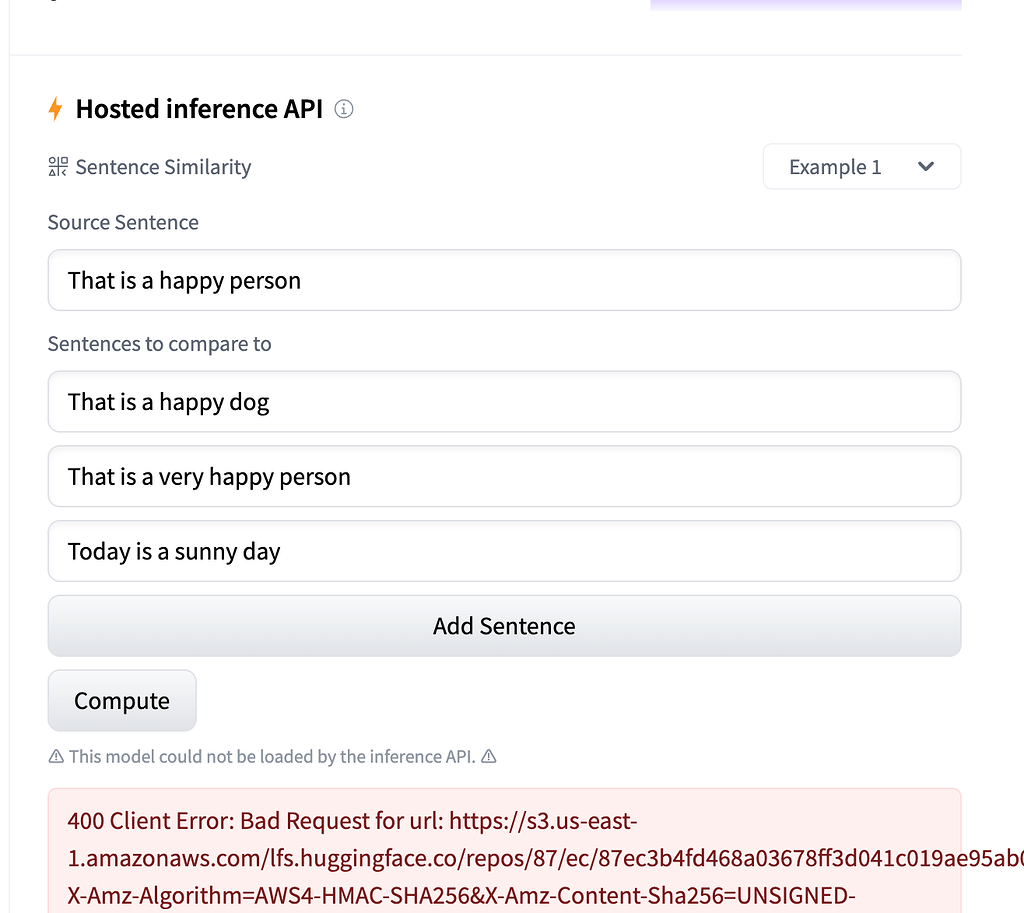Click the Sentence Similarity task icon

[x=57, y=167]
